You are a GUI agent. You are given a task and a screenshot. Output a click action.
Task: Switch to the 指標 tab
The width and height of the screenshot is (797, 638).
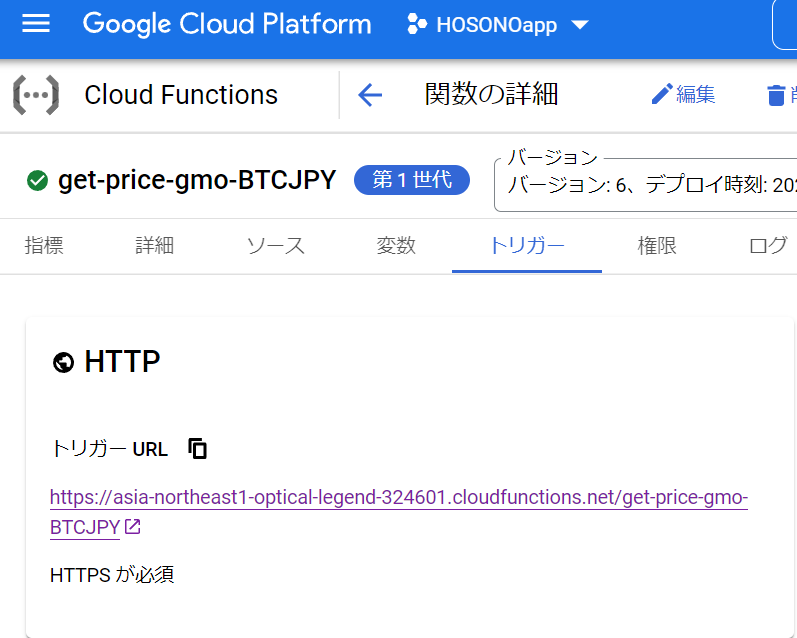(x=44, y=246)
